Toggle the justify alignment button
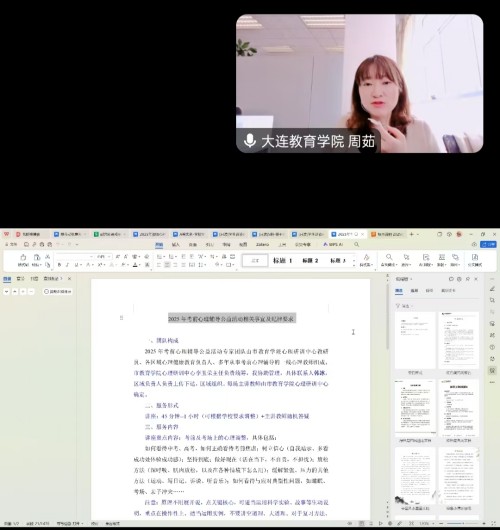 click(x=183, y=265)
